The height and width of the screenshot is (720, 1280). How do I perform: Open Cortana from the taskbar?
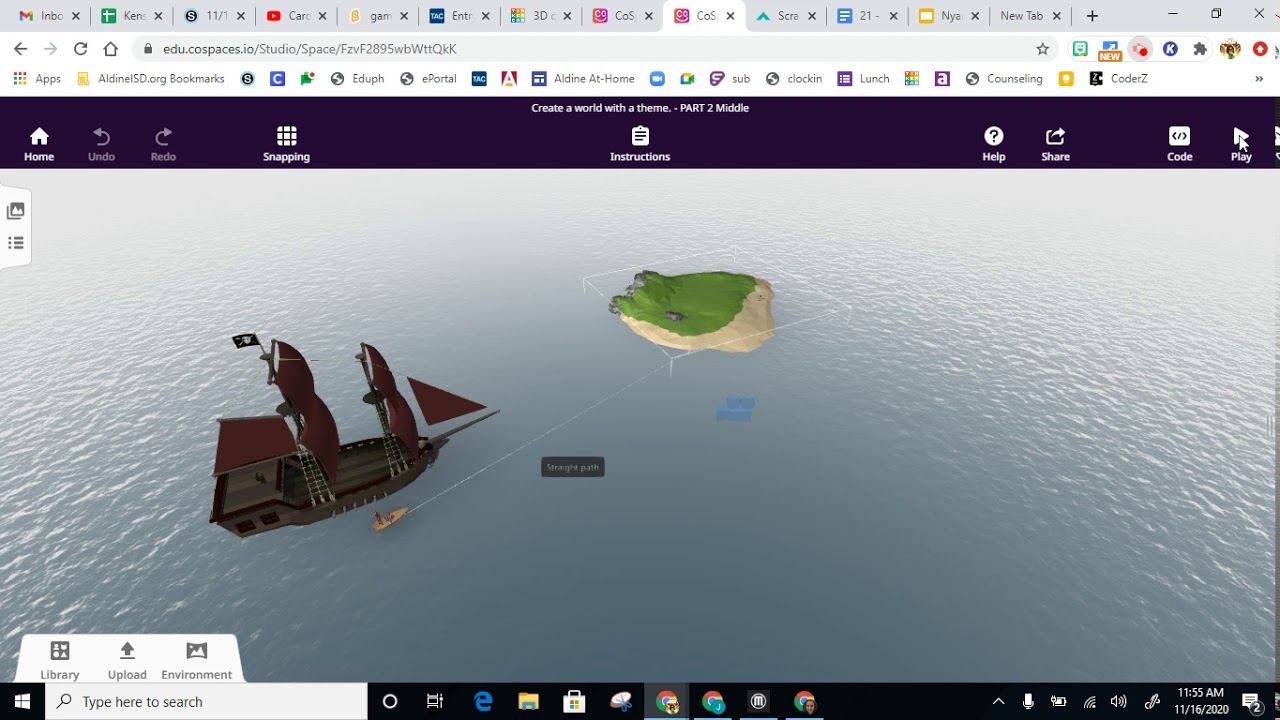tap(390, 702)
